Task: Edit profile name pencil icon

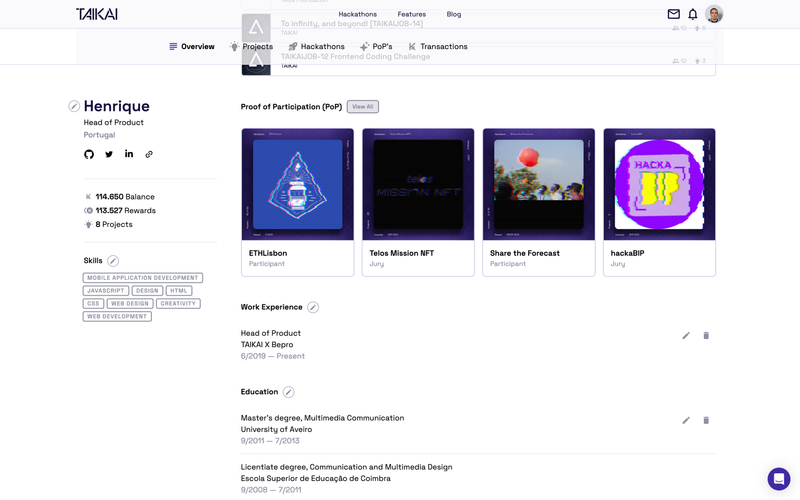Action: point(74,106)
